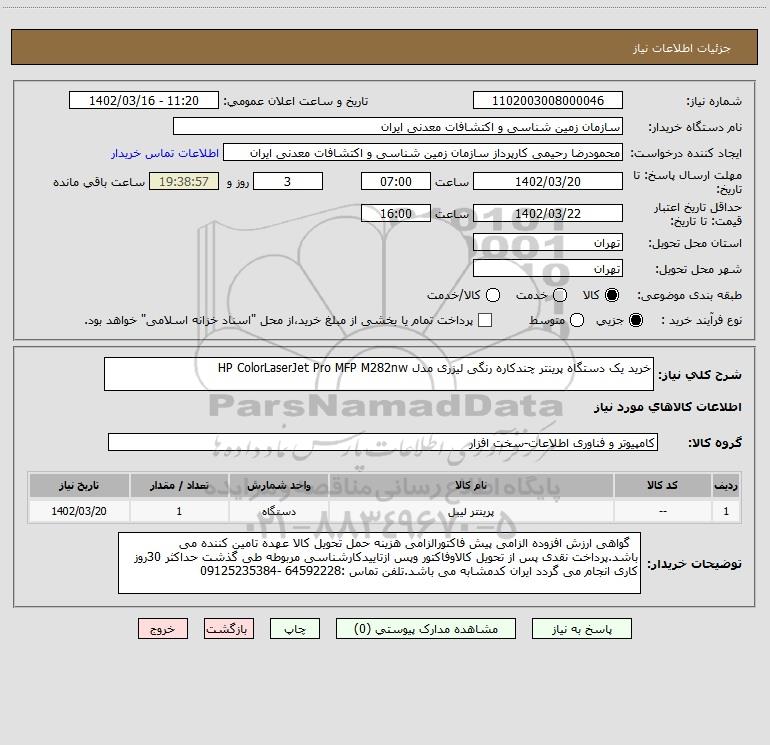Click the 'ایجاد کننده درخواست' label

click(x=686, y=153)
